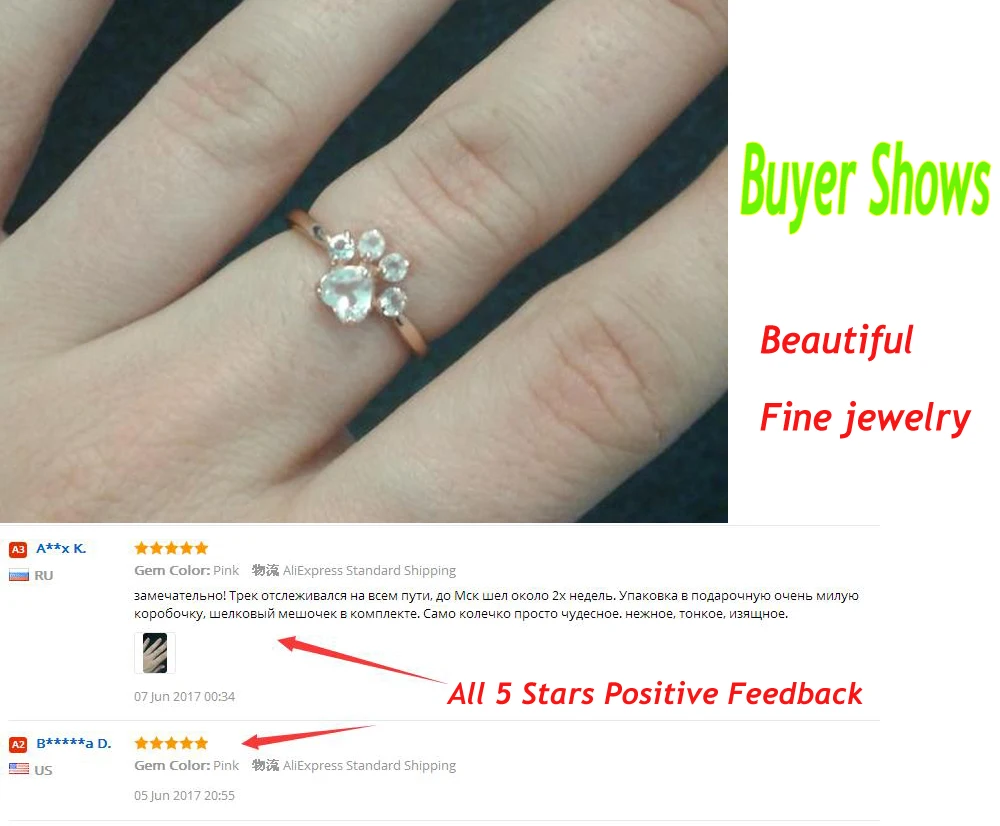The image size is (1000, 826).
Task: Click the A2 buyer level badge
Action: tap(18, 744)
